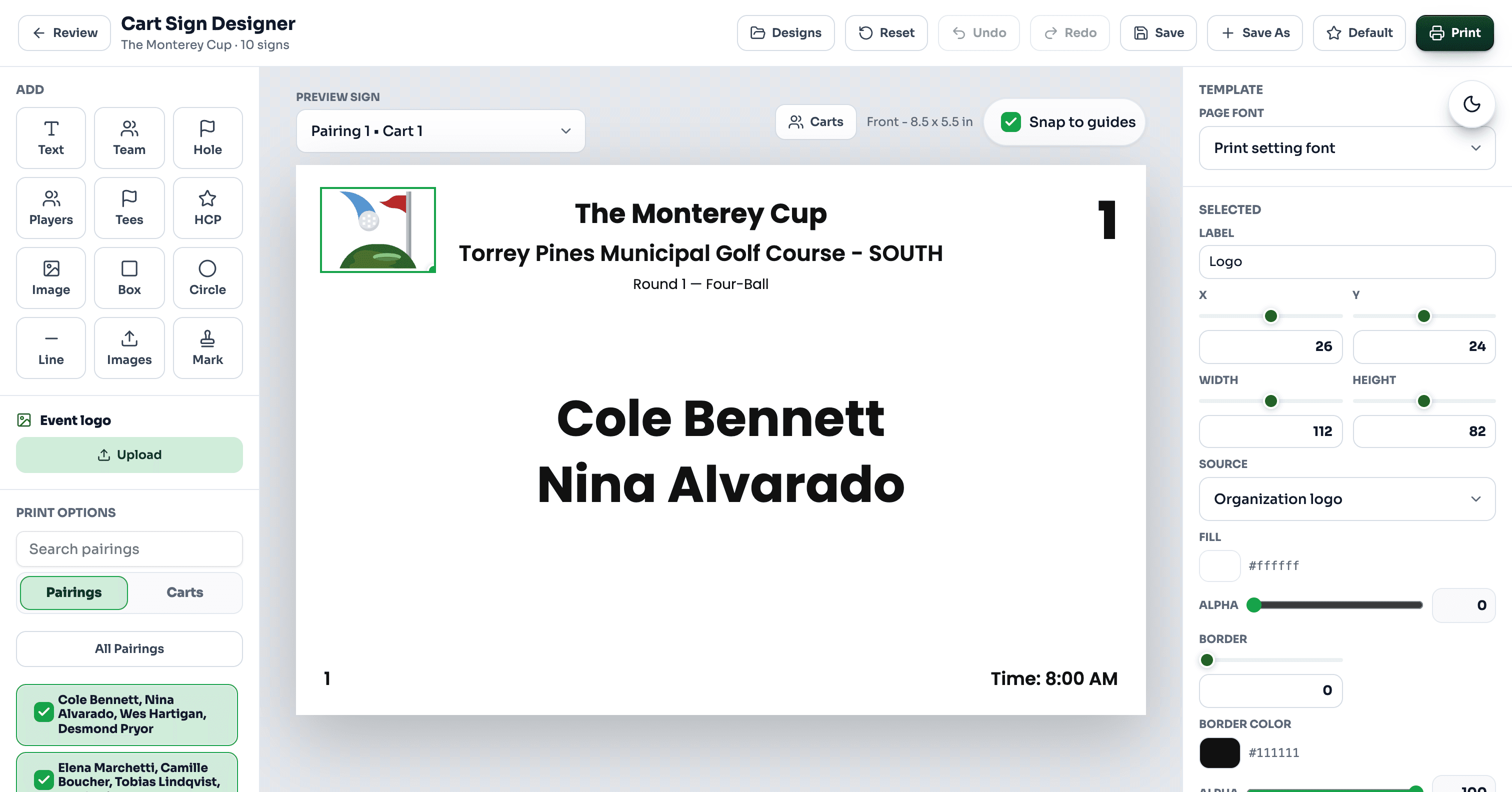Adjust the fill Alpha slider
Viewport: 1512px width, 792px height.
1334,604
